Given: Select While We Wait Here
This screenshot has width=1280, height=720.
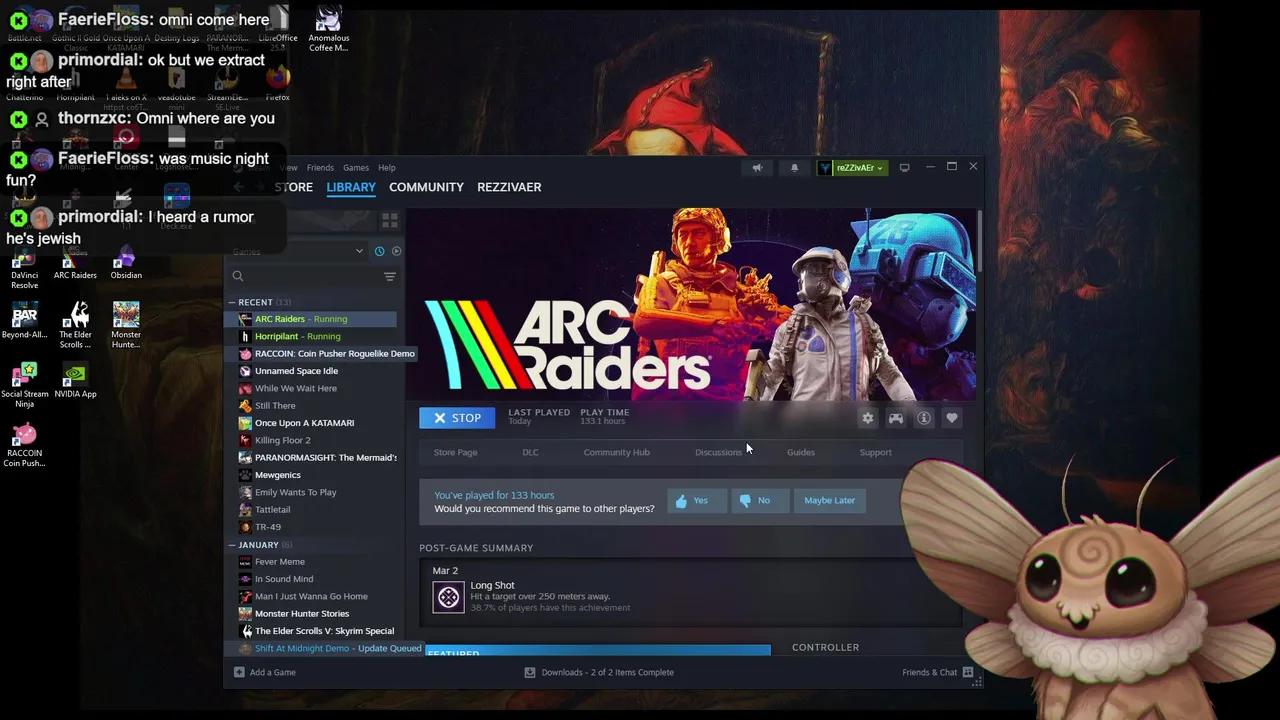Looking at the screenshot, I should click(311, 388).
